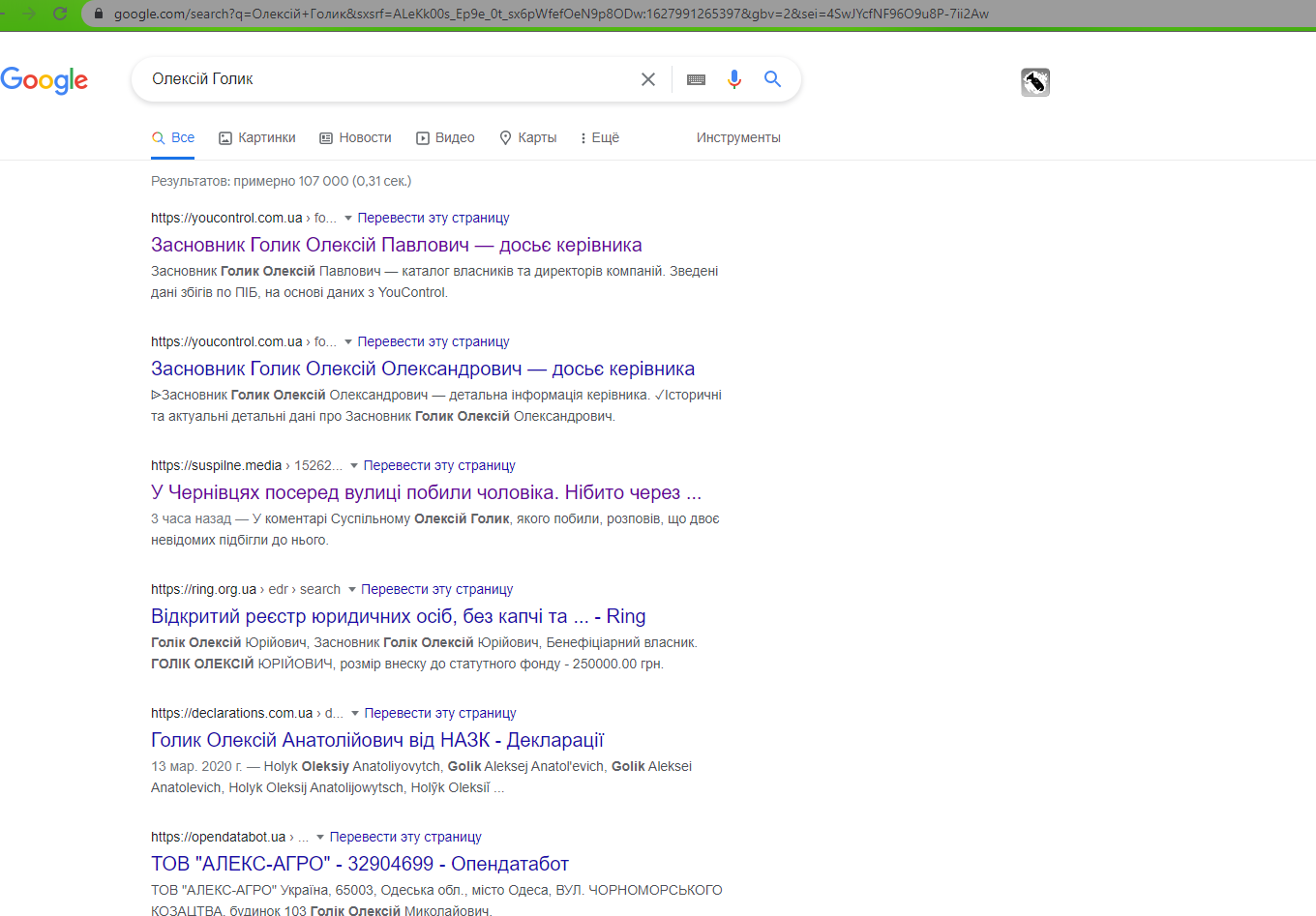Click Инструменты button

[x=738, y=138]
